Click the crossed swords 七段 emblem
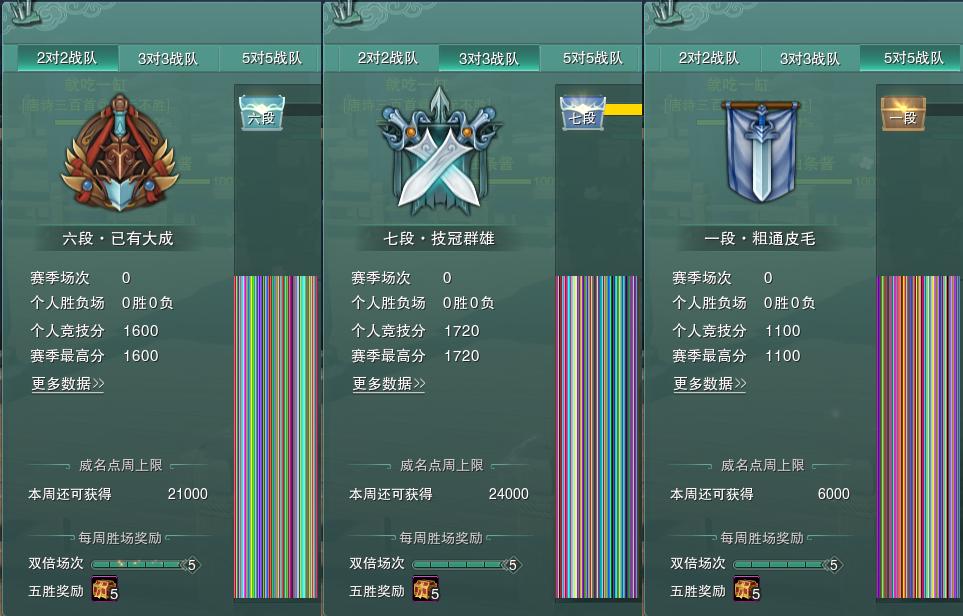963x616 pixels. pos(440,150)
